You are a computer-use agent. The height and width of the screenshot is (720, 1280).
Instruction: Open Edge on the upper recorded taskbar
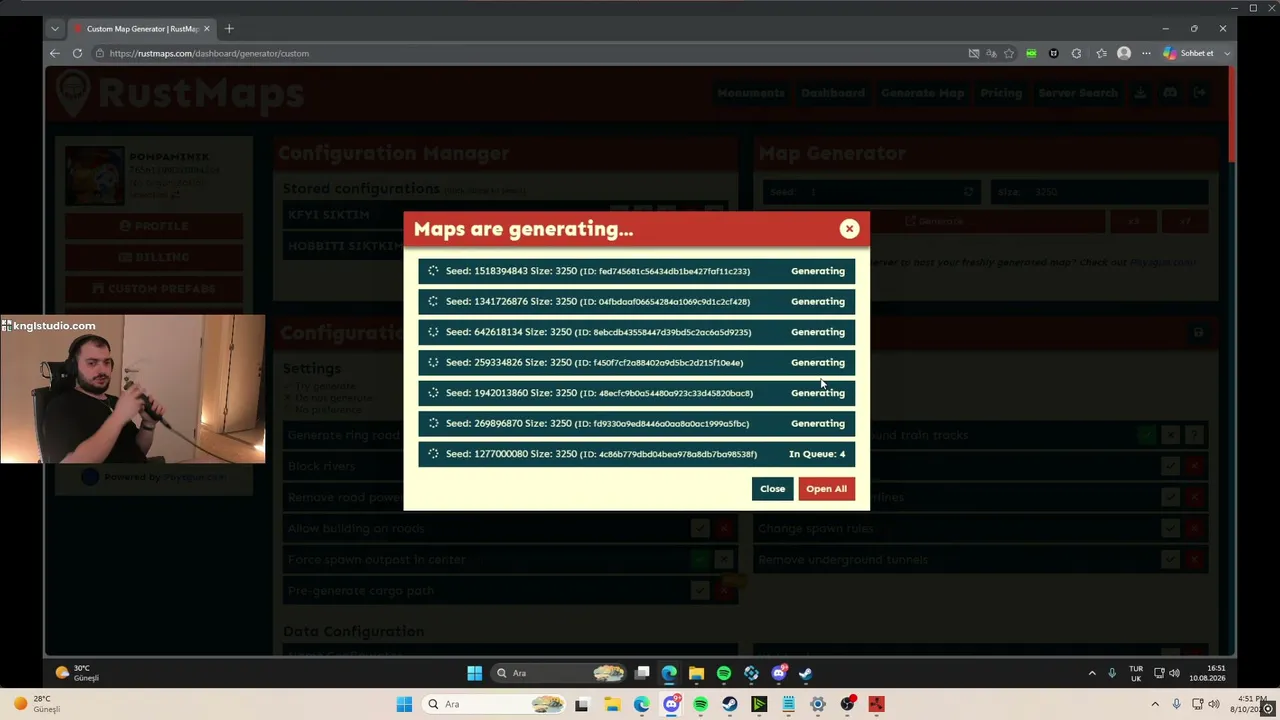coord(669,673)
